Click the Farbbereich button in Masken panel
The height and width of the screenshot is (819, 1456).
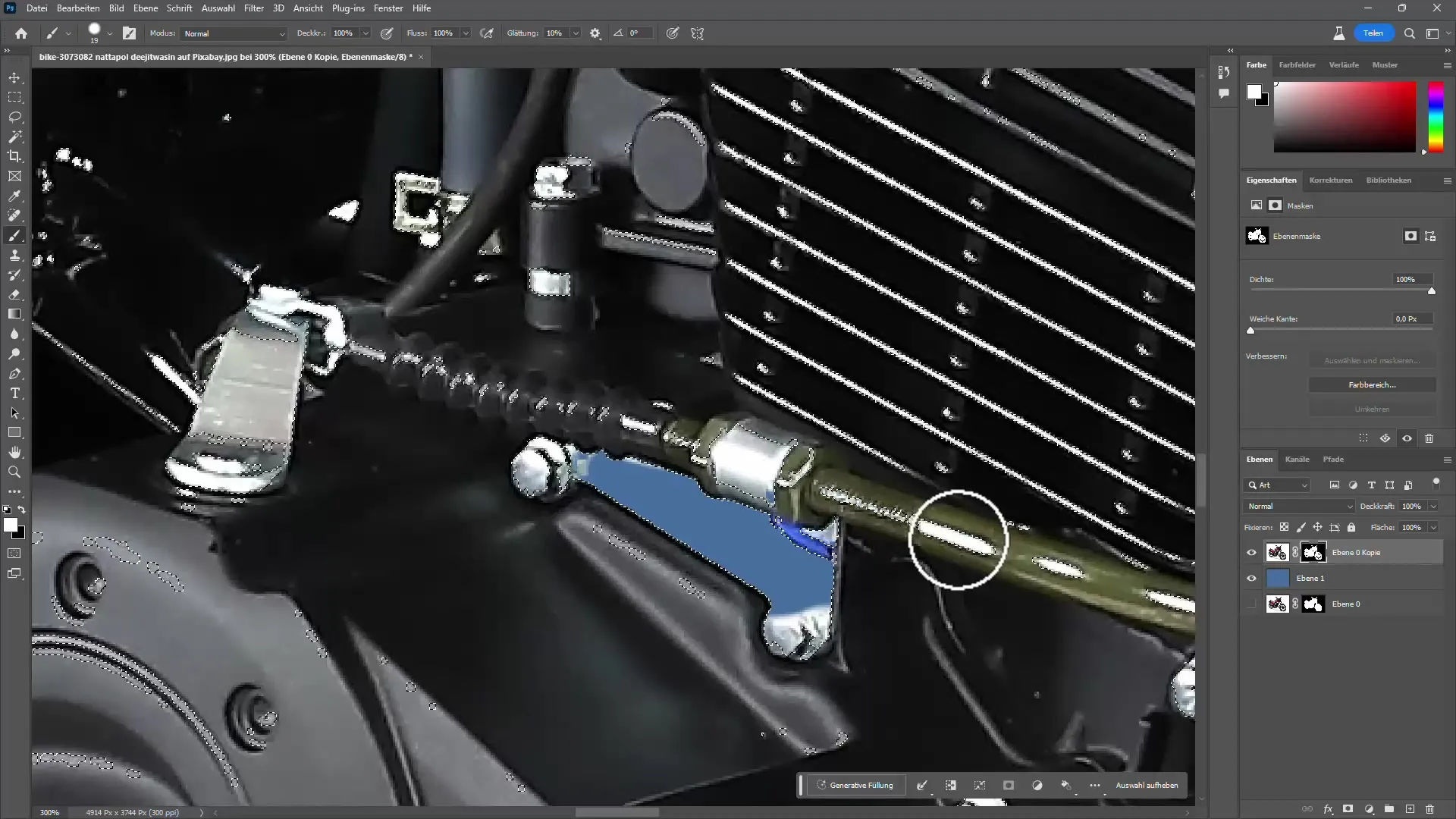(x=1372, y=385)
